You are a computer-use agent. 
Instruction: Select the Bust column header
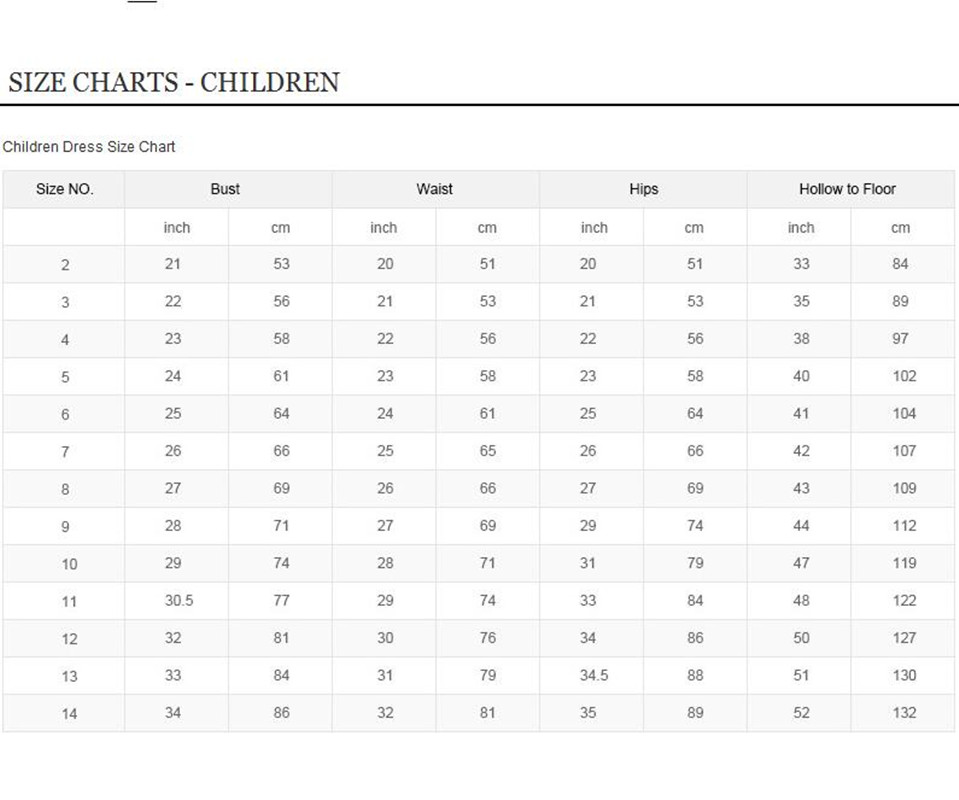click(x=225, y=189)
